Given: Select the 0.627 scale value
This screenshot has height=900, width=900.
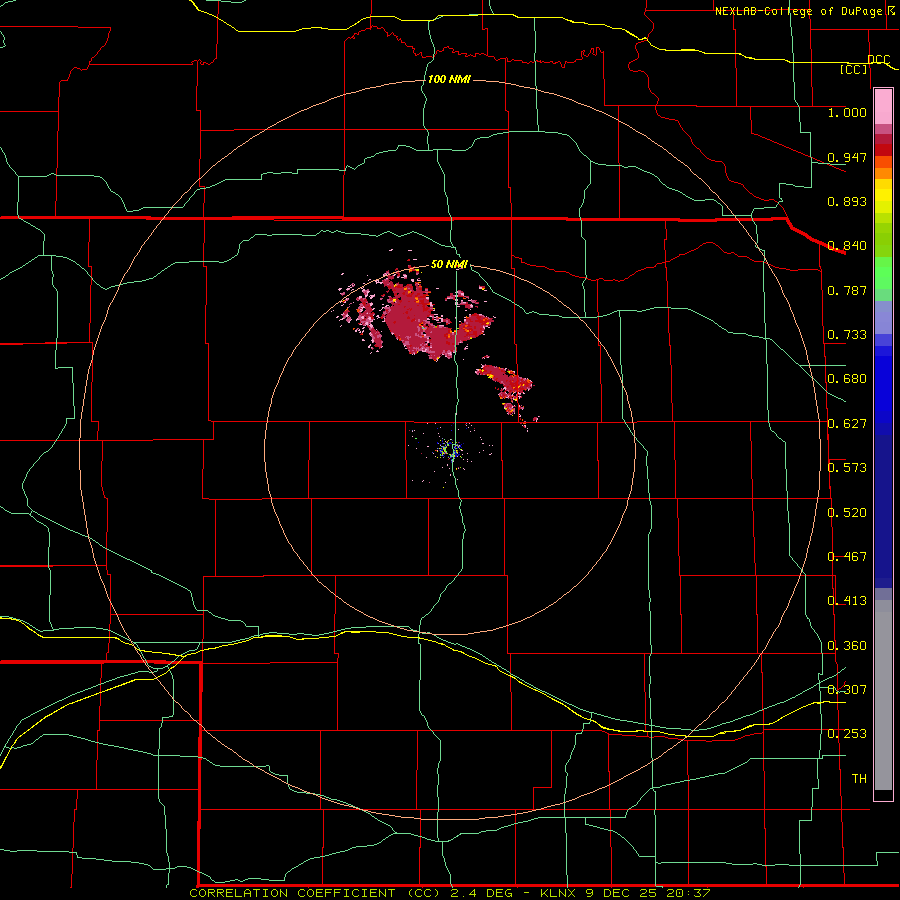Looking at the screenshot, I should click(x=847, y=424).
